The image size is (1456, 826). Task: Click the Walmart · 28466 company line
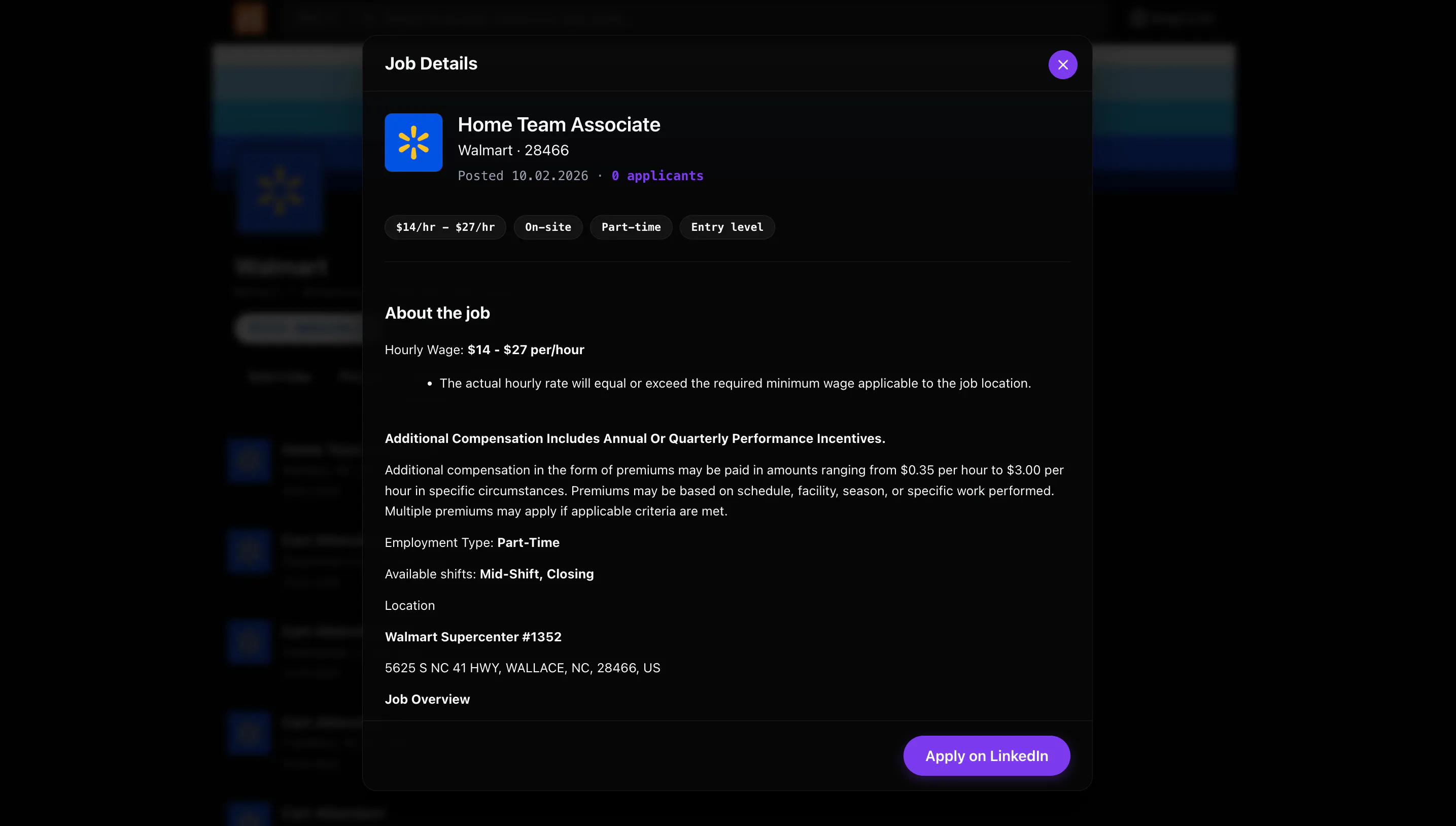[513, 150]
